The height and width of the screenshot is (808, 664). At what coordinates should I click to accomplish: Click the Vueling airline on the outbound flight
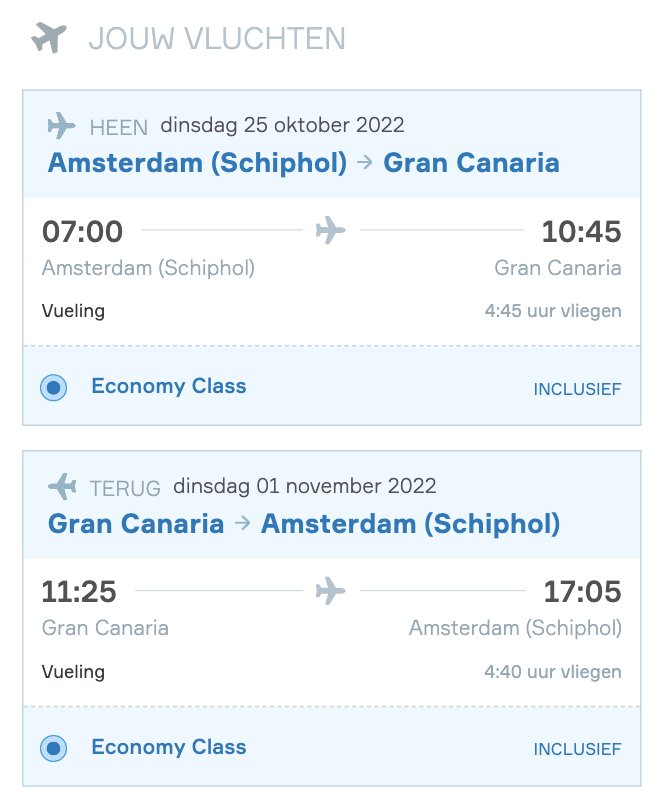pyautogui.click(x=73, y=311)
